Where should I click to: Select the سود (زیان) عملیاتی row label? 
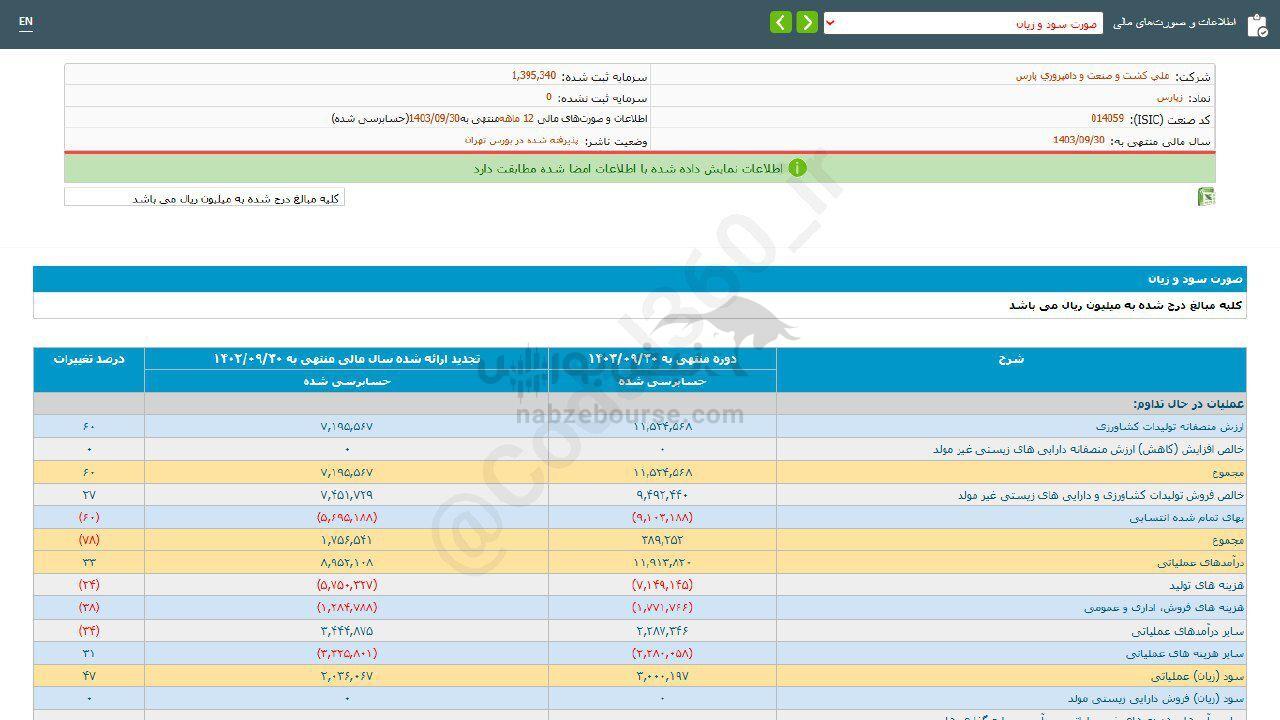coord(1205,676)
